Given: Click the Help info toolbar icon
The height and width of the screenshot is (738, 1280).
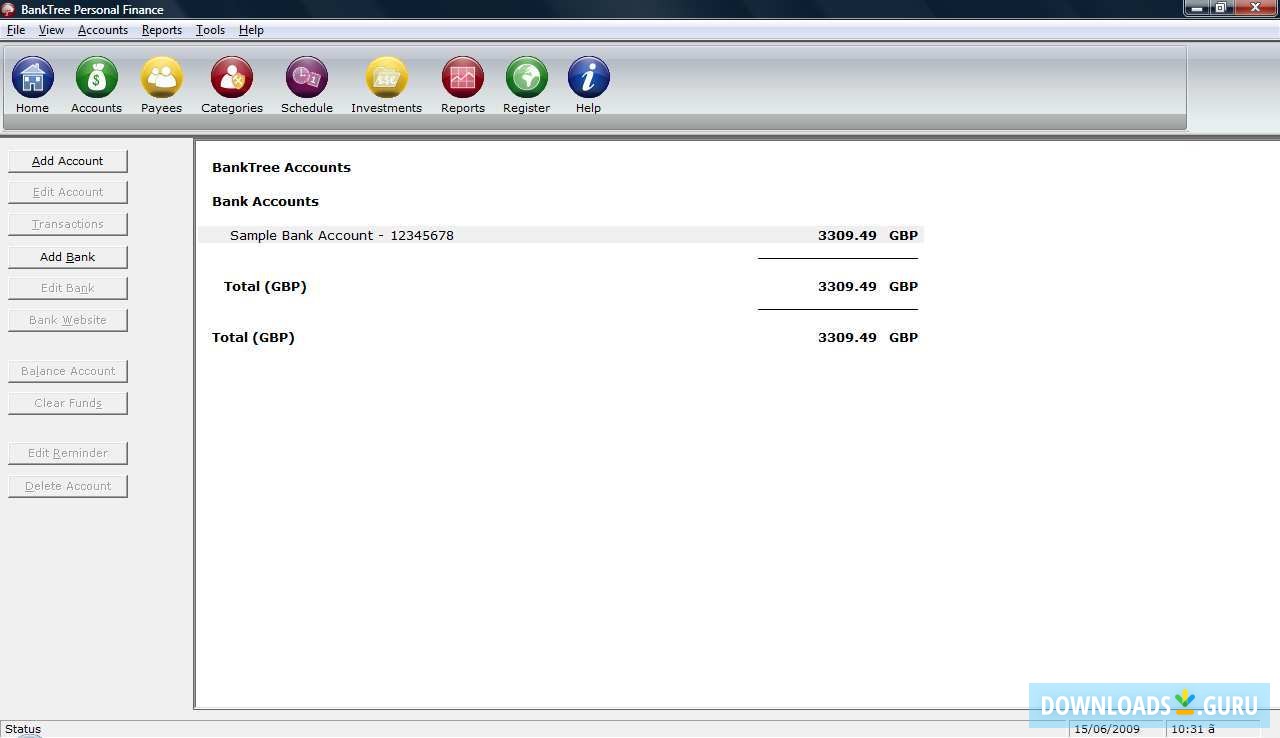Looking at the screenshot, I should (588, 77).
